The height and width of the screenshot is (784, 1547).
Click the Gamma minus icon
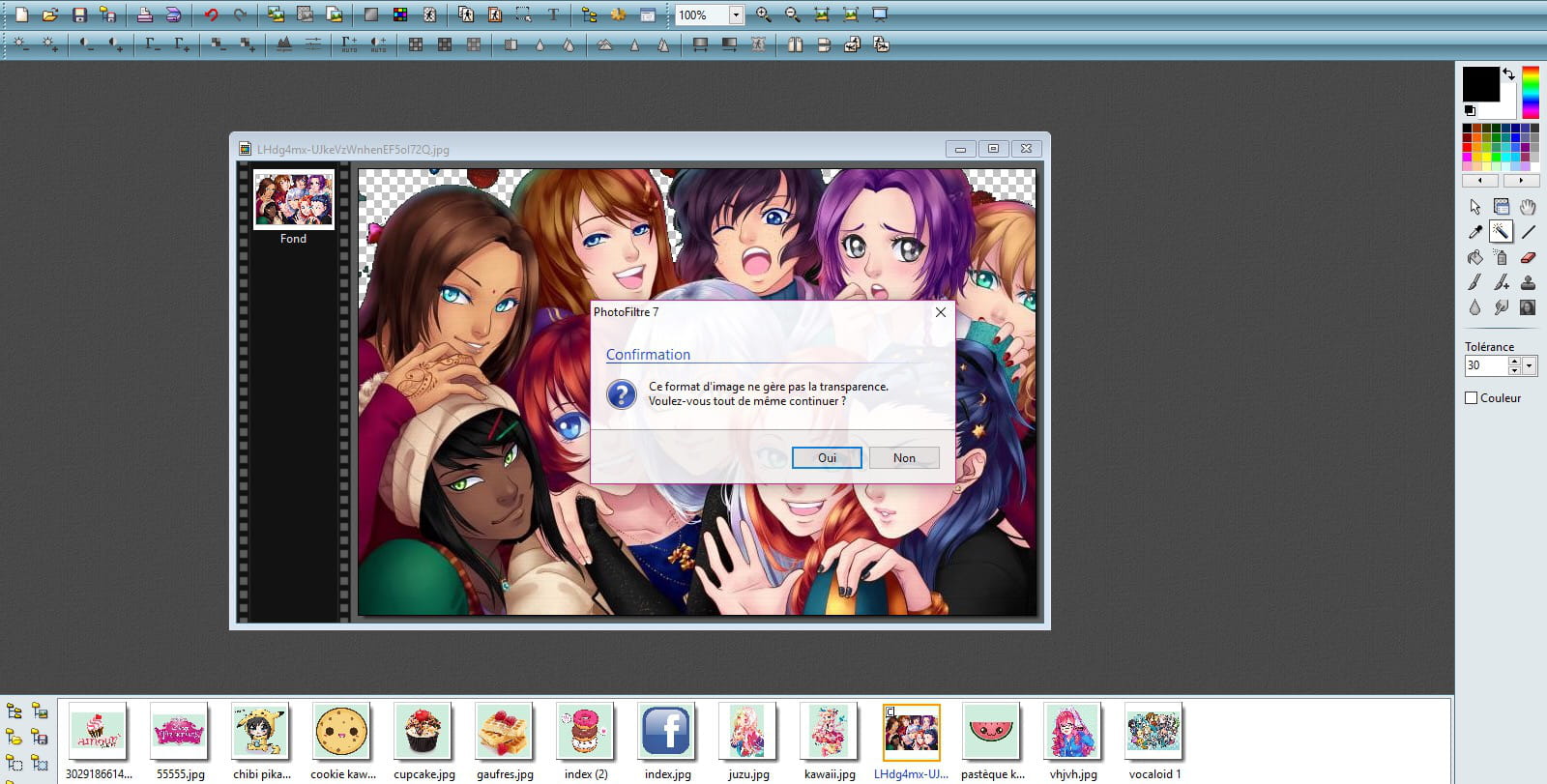(153, 44)
